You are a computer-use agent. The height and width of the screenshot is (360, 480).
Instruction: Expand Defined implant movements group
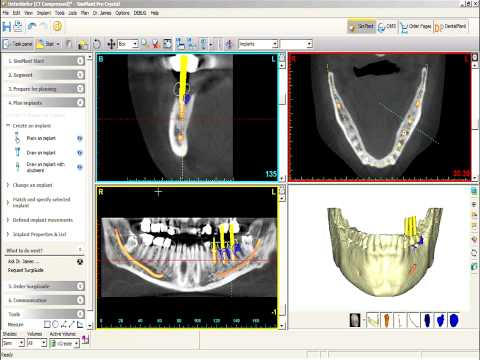[40, 220]
